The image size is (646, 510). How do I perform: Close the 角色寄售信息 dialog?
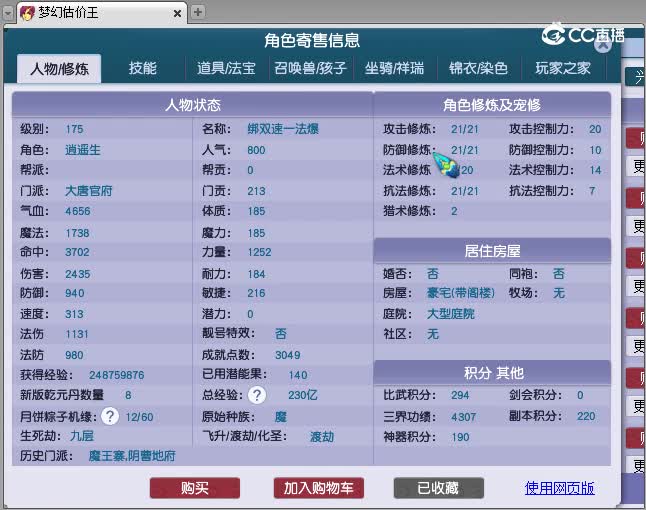pyautogui.click(x=604, y=44)
